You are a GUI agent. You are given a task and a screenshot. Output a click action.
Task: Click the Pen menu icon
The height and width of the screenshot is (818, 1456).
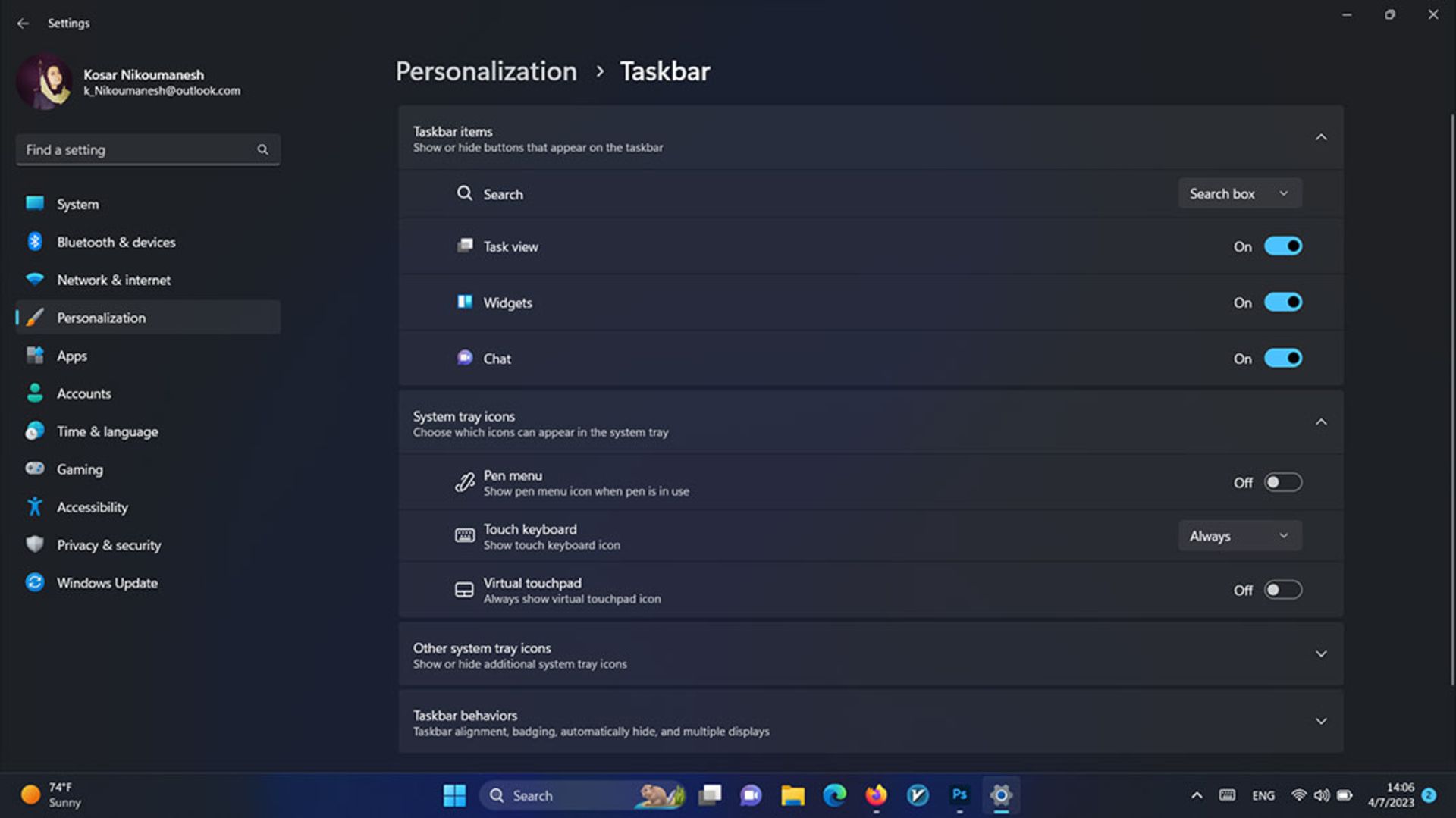click(463, 482)
